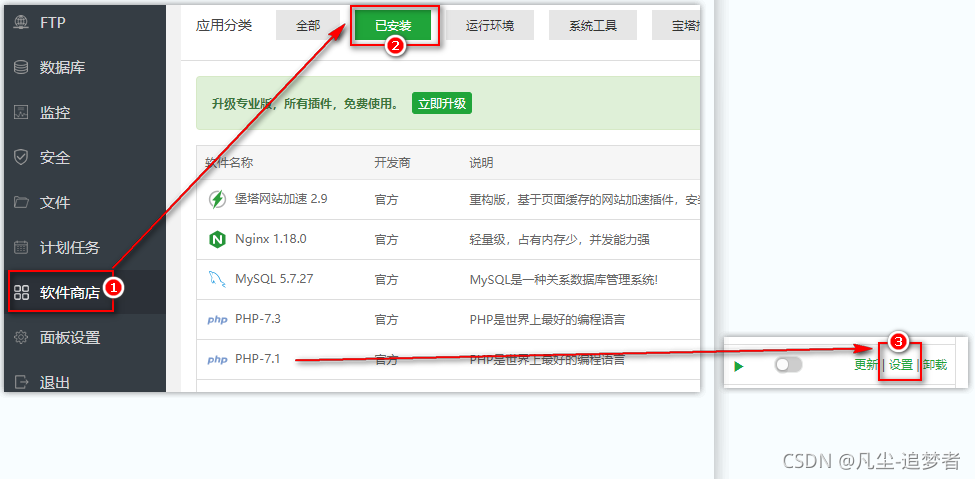Screen dimensions: 975x479
Task: Click the logout icon beside 退出
Action: tap(21, 382)
